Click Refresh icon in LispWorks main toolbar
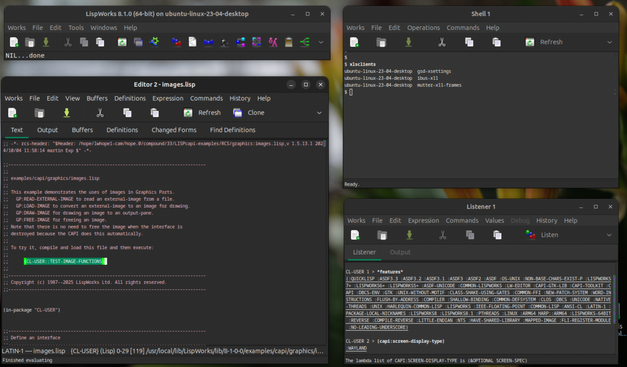 coord(122,42)
